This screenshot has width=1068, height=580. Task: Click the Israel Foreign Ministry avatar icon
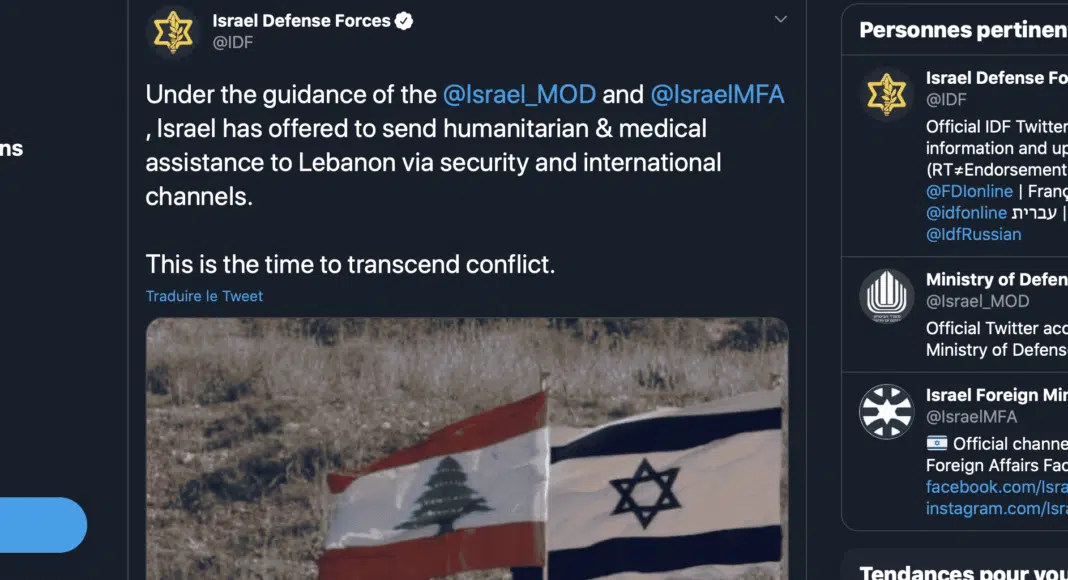point(887,412)
